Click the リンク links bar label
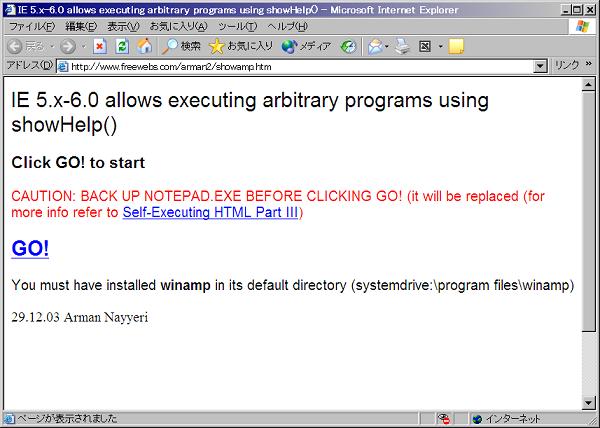This screenshot has width=600, height=428. click(567, 65)
